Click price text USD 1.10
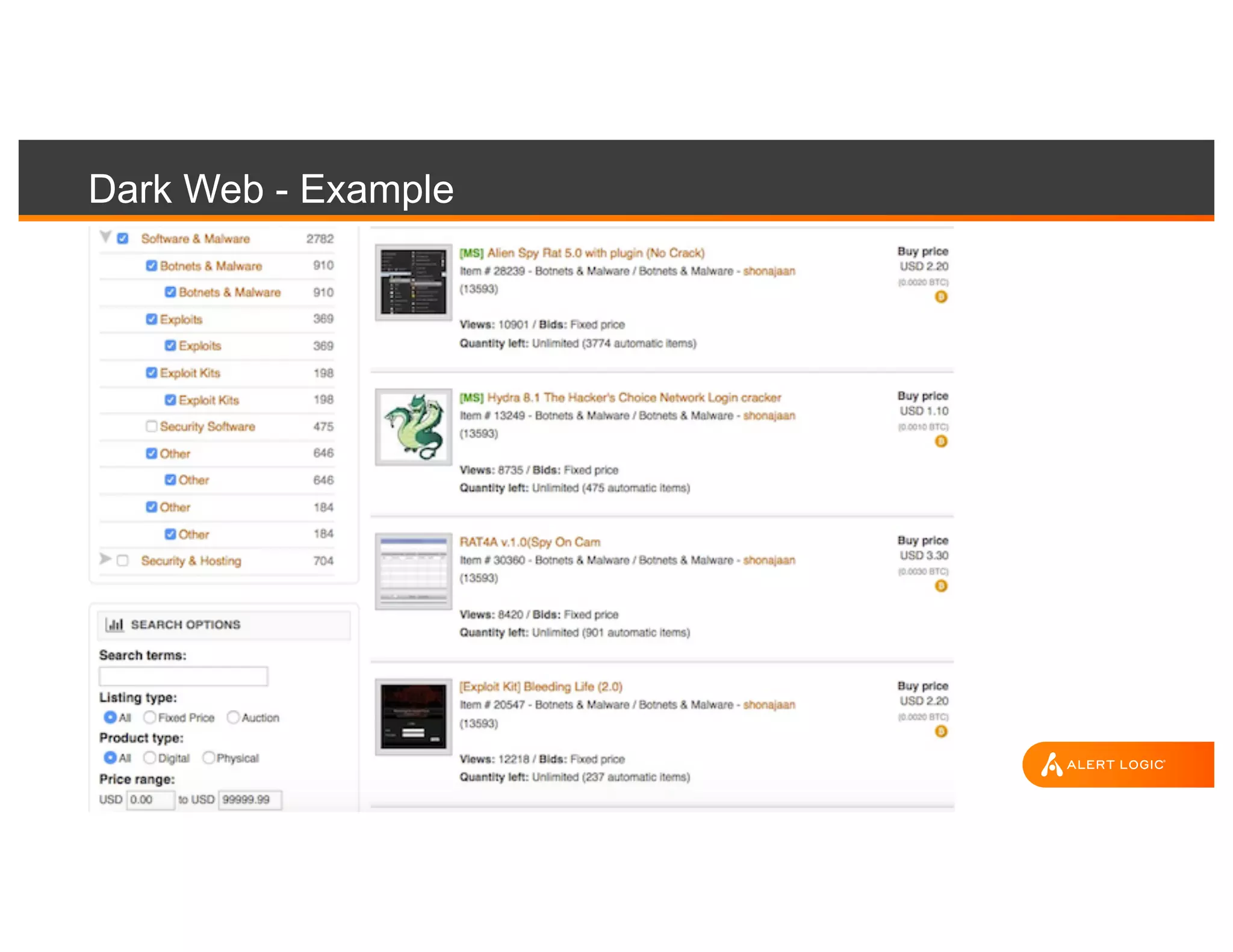This screenshot has width=1233, height=952. [924, 411]
